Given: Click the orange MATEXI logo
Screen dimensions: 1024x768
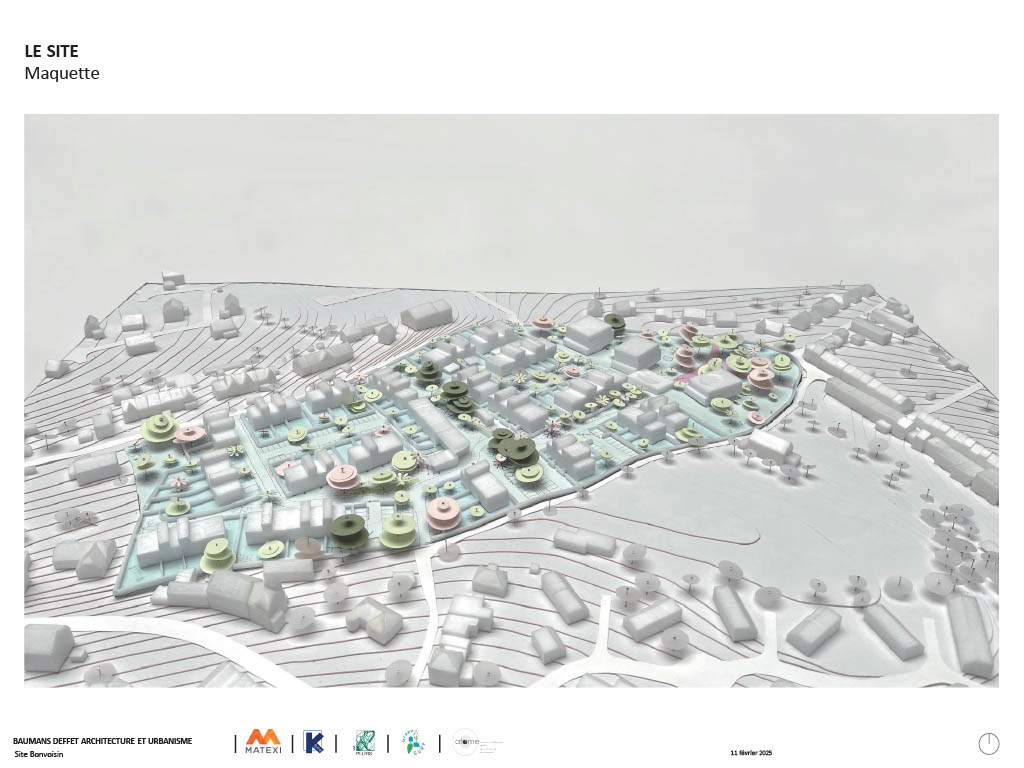Looking at the screenshot, I should [263, 742].
